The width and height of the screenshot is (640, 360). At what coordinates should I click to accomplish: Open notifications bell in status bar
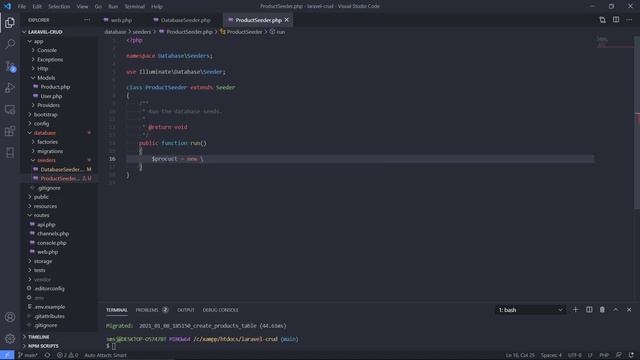point(631,355)
